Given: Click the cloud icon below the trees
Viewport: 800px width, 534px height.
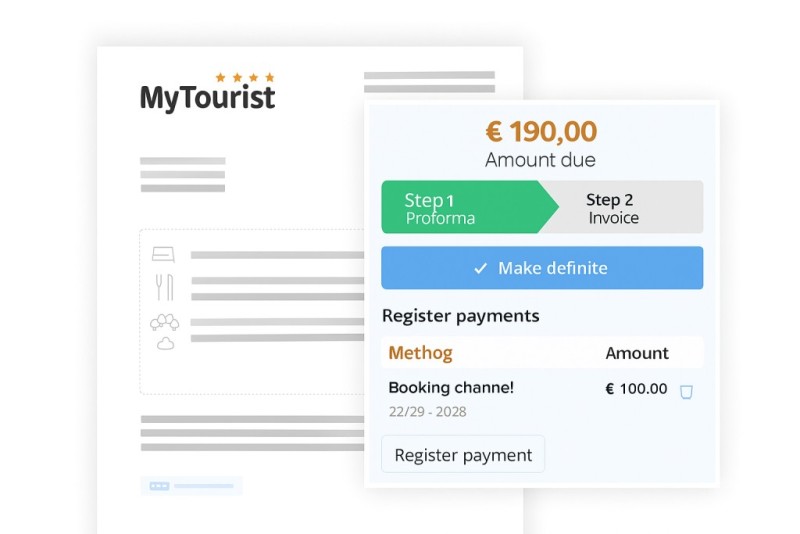Looking at the screenshot, I should click(x=165, y=343).
